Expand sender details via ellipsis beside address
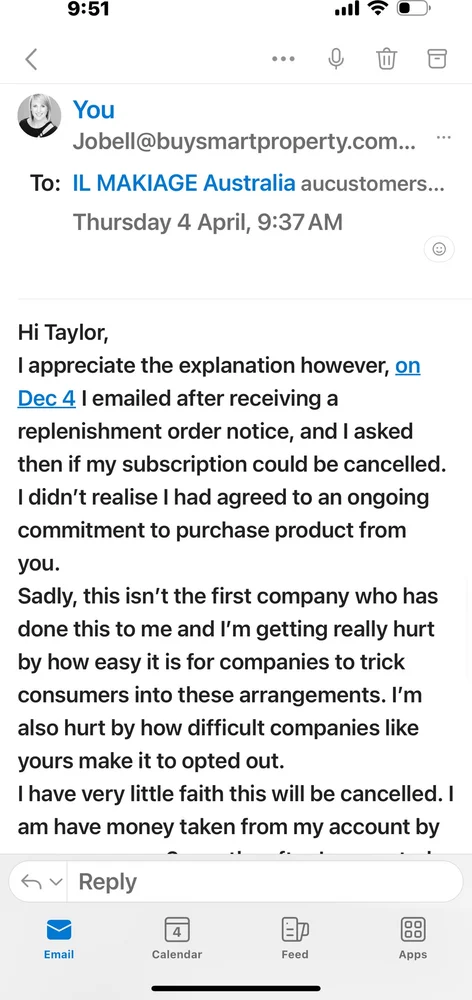The image size is (472, 1000). coord(444,137)
